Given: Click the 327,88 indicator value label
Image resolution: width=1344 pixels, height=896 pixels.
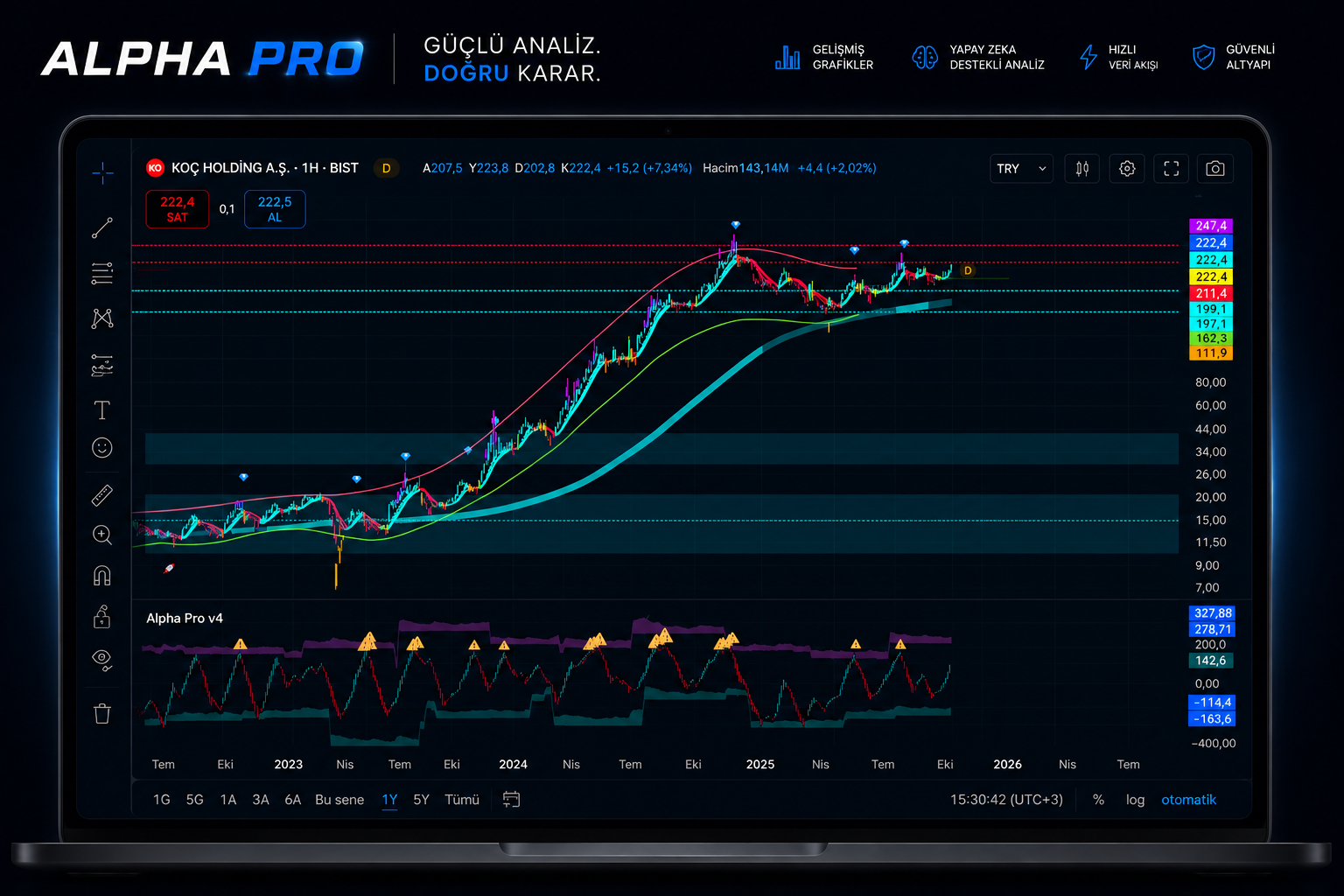Looking at the screenshot, I should [x=1213, y=613].
